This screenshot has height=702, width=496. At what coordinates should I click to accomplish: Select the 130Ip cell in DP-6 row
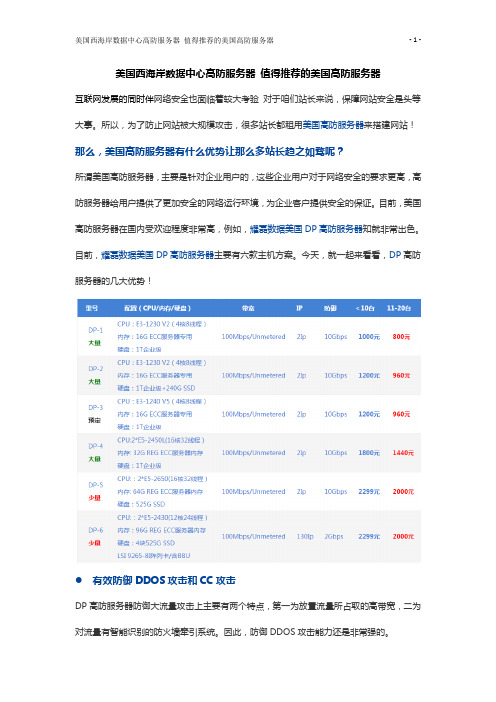tap(305, 536)
